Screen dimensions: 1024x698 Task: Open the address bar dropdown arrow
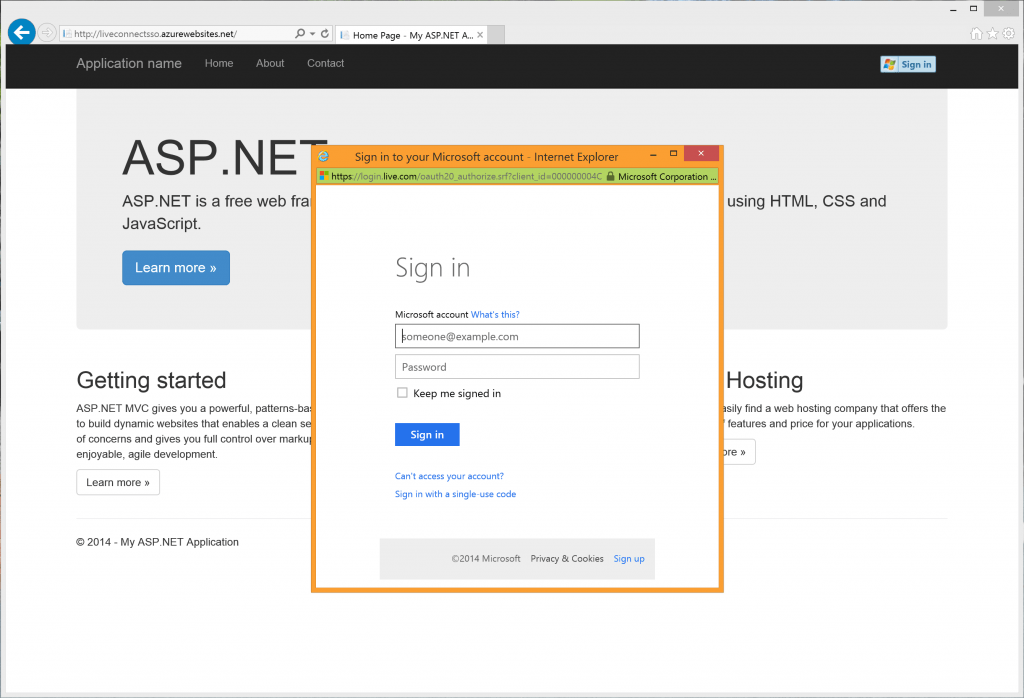(x=312, y=33)
